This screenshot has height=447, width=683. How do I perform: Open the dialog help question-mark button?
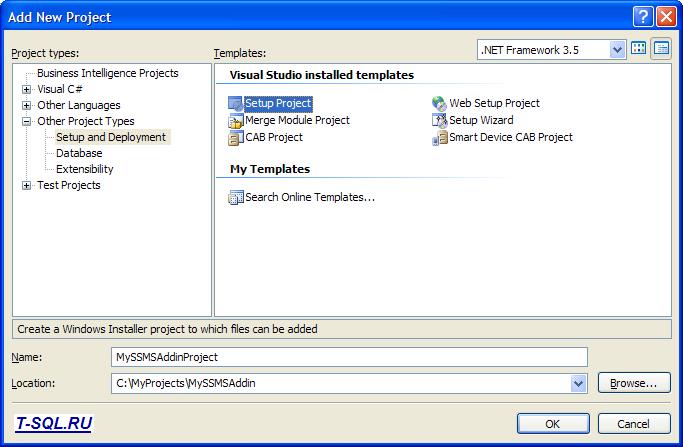pyautogui.click(x=643, y=17)
